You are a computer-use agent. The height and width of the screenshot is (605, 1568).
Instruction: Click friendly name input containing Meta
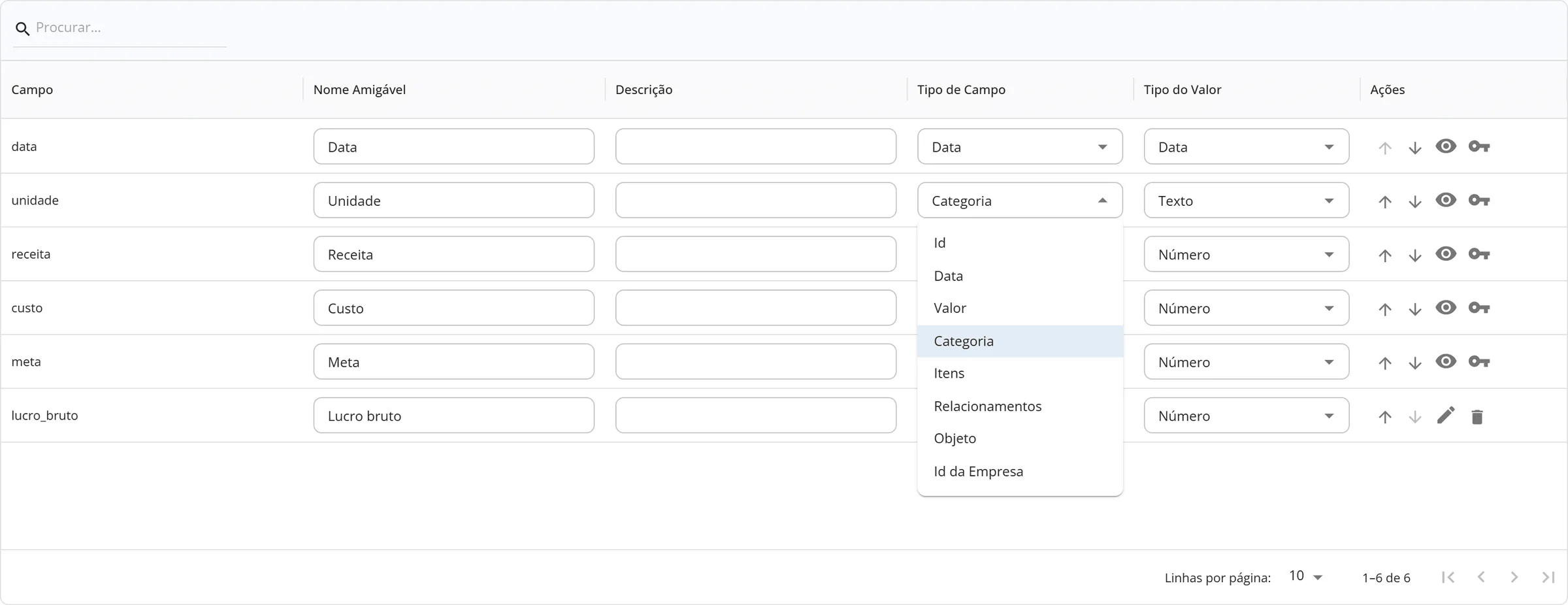point(453,361)
